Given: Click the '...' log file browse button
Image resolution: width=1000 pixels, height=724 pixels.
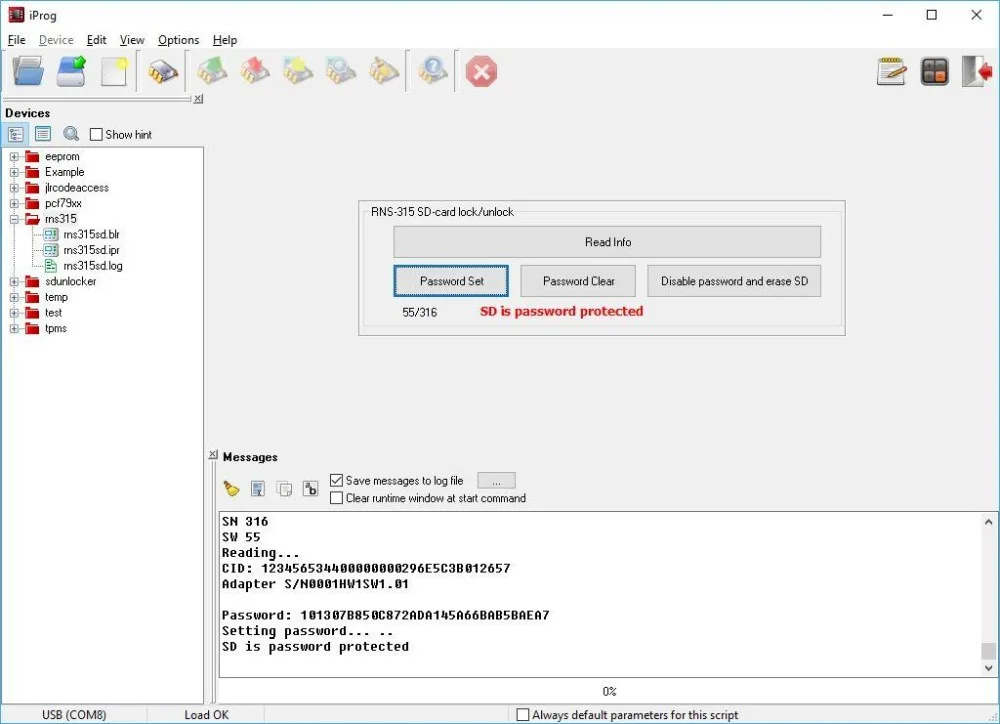Looking at the screenshot, I should [496, 480].
